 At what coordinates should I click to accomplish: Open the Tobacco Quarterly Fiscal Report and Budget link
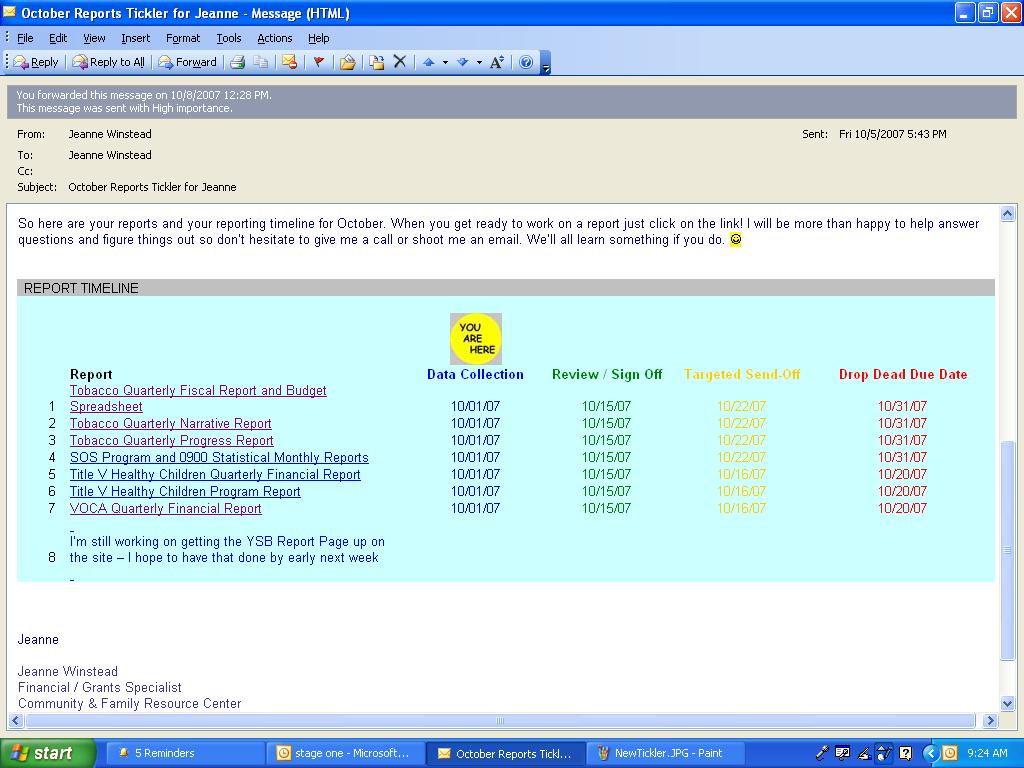[x=198, y=391]
